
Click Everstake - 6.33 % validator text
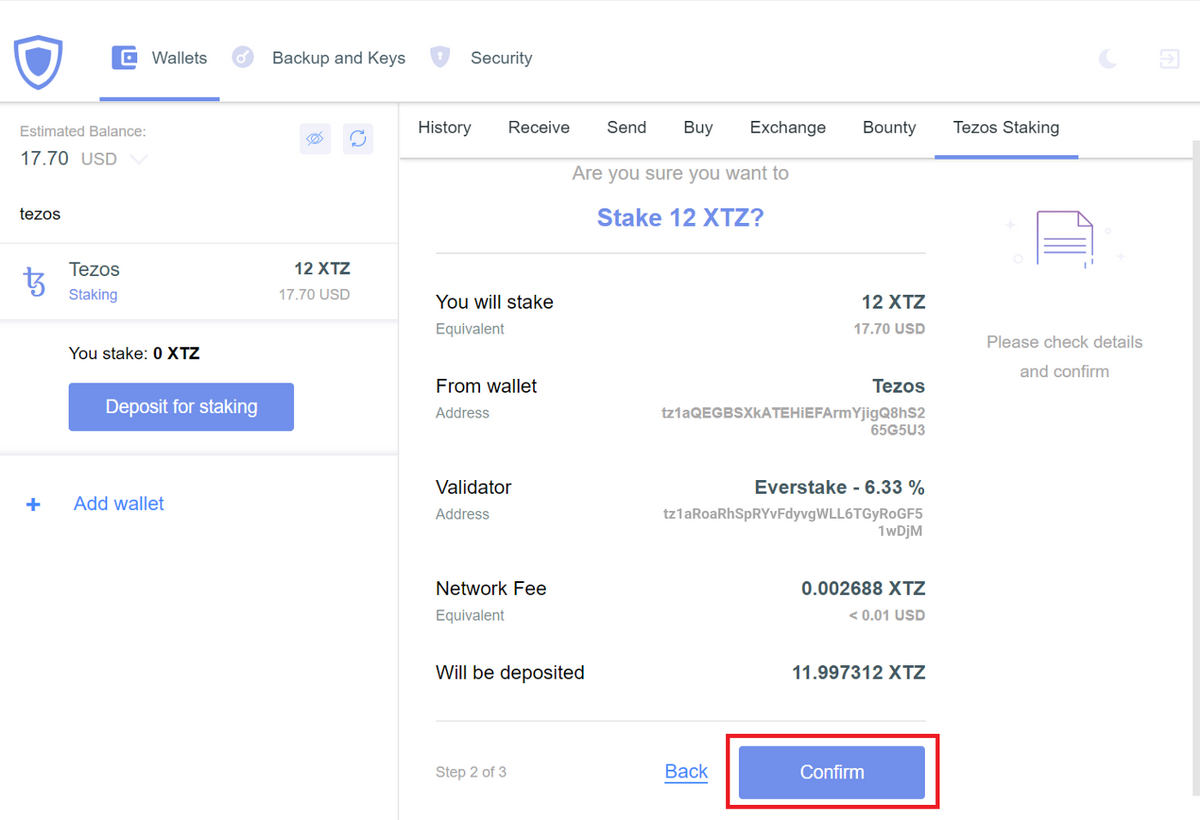click(839, 488)
